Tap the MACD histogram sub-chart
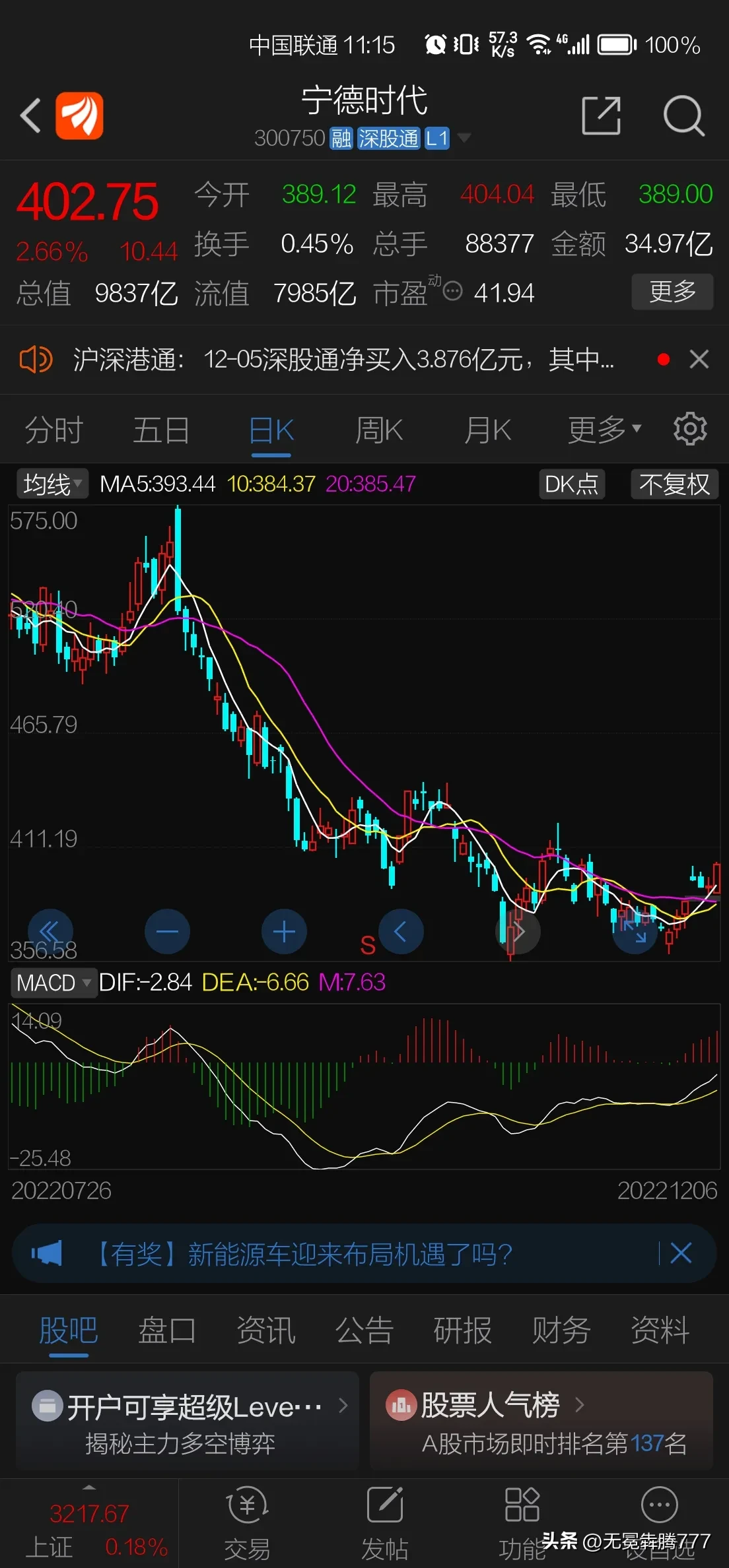The width and height of the screenshot is (729, 1568). point(364,1086)
